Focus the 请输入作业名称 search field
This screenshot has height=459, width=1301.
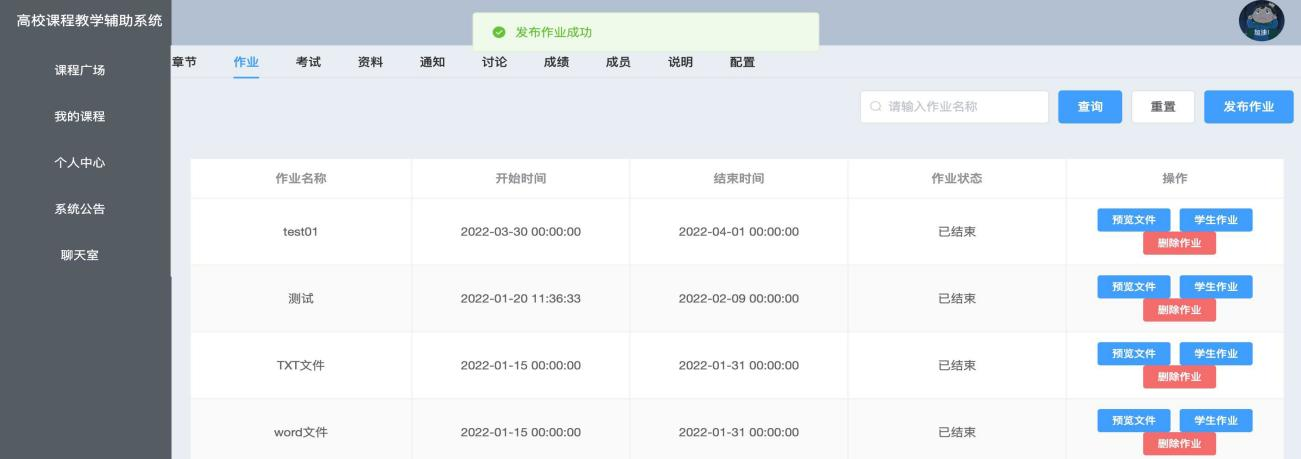954,107
